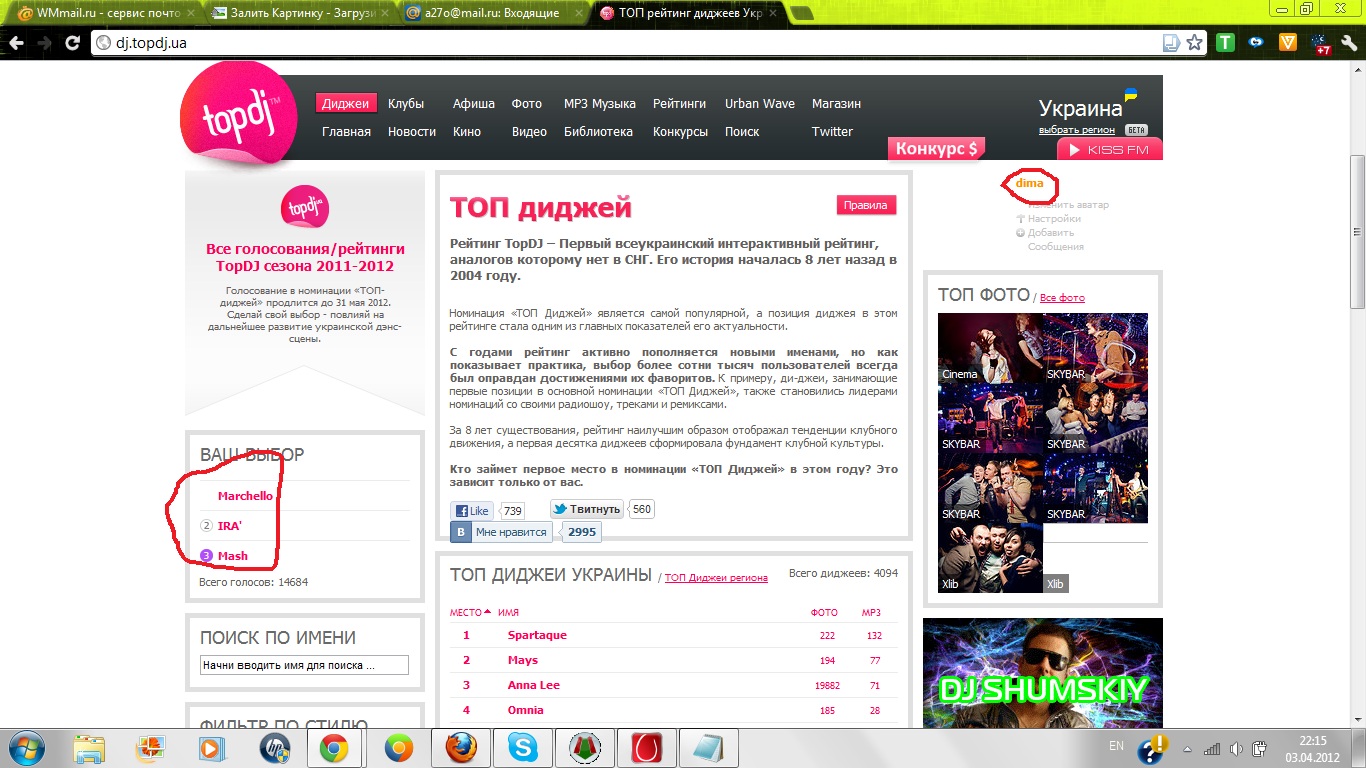Open the Рейтинги menu item
Screen dimensions: 1366x768
[680, 104]
